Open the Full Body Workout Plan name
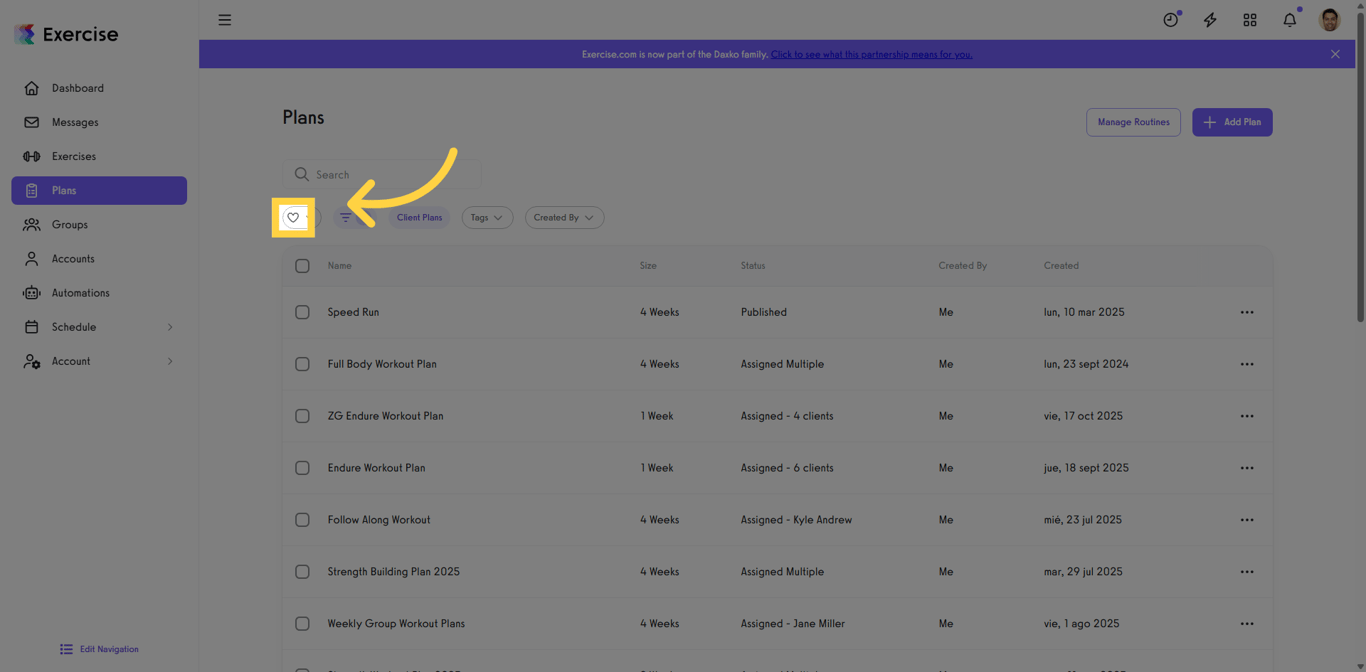This screenshot has height=672, width=1366. point(382,364)
